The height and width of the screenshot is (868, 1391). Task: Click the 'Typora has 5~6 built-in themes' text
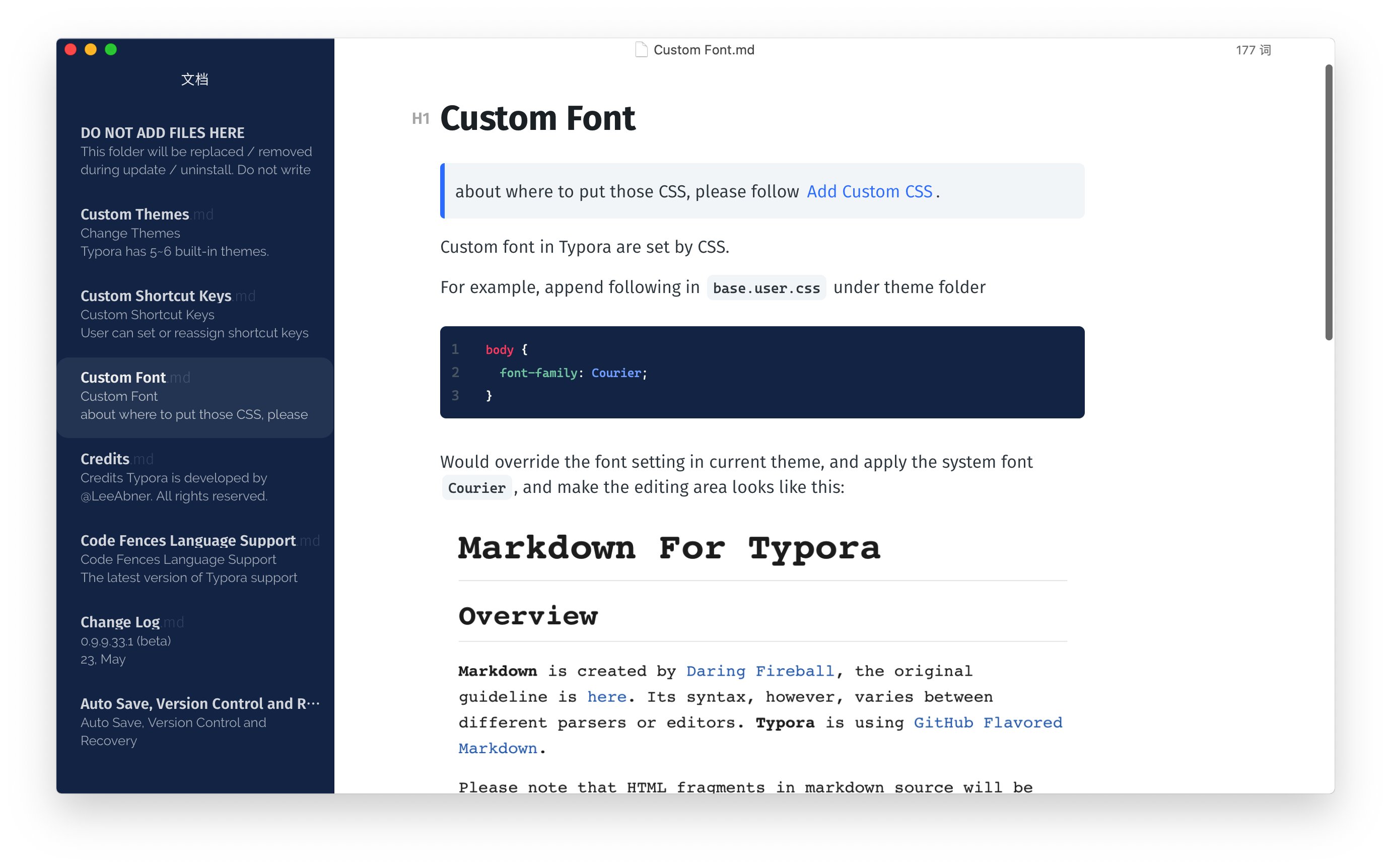click(175, 251)
